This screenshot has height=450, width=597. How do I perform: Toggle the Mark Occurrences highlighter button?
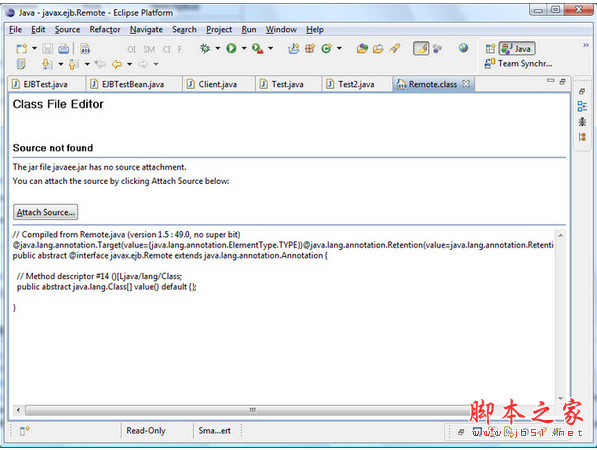[421, 48]
